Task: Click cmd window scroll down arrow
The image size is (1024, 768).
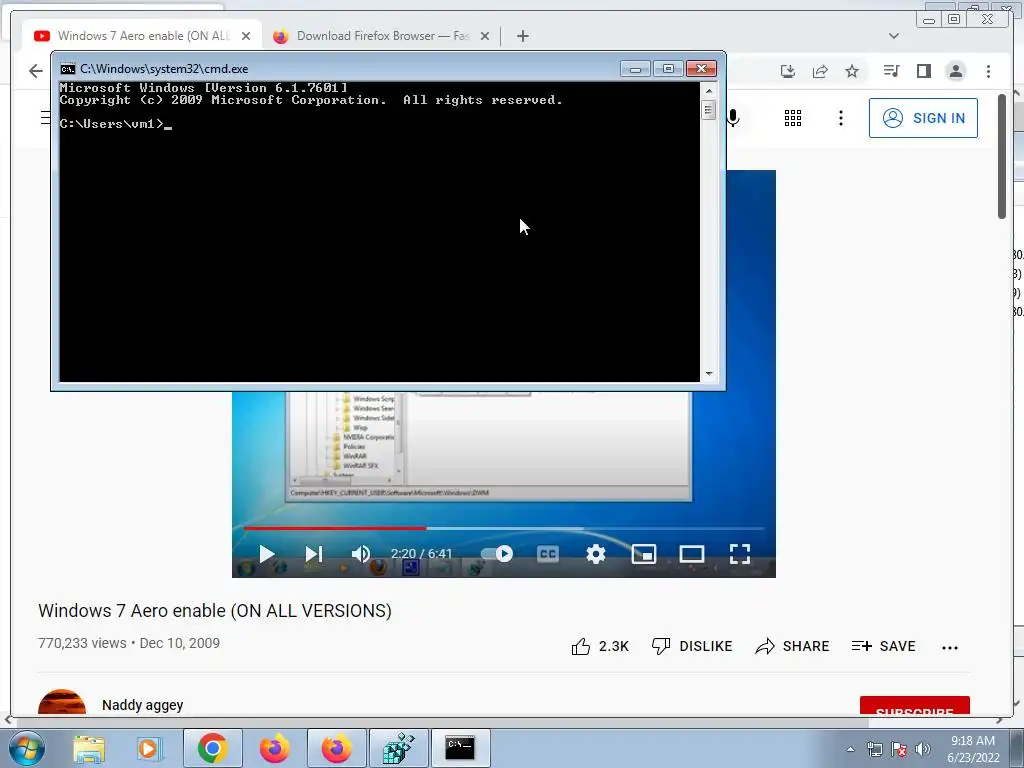Action: click(709, 374)
